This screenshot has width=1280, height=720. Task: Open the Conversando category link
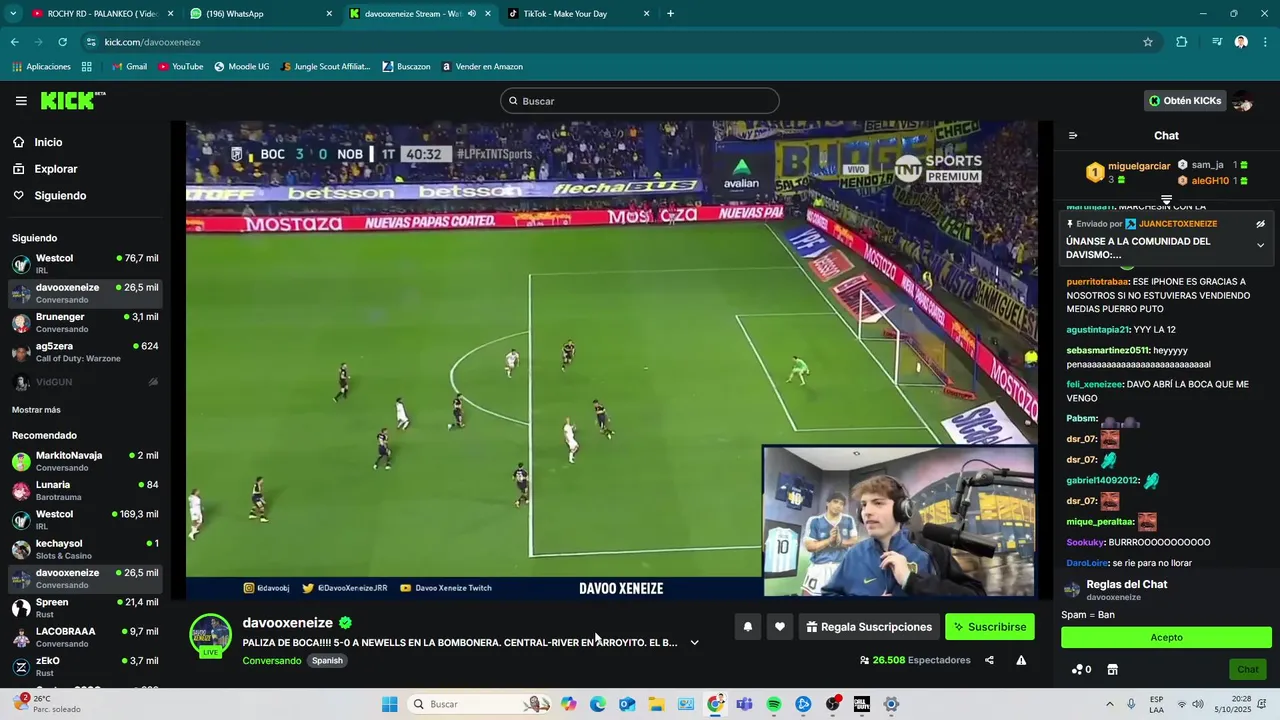(x=271, y=661)
